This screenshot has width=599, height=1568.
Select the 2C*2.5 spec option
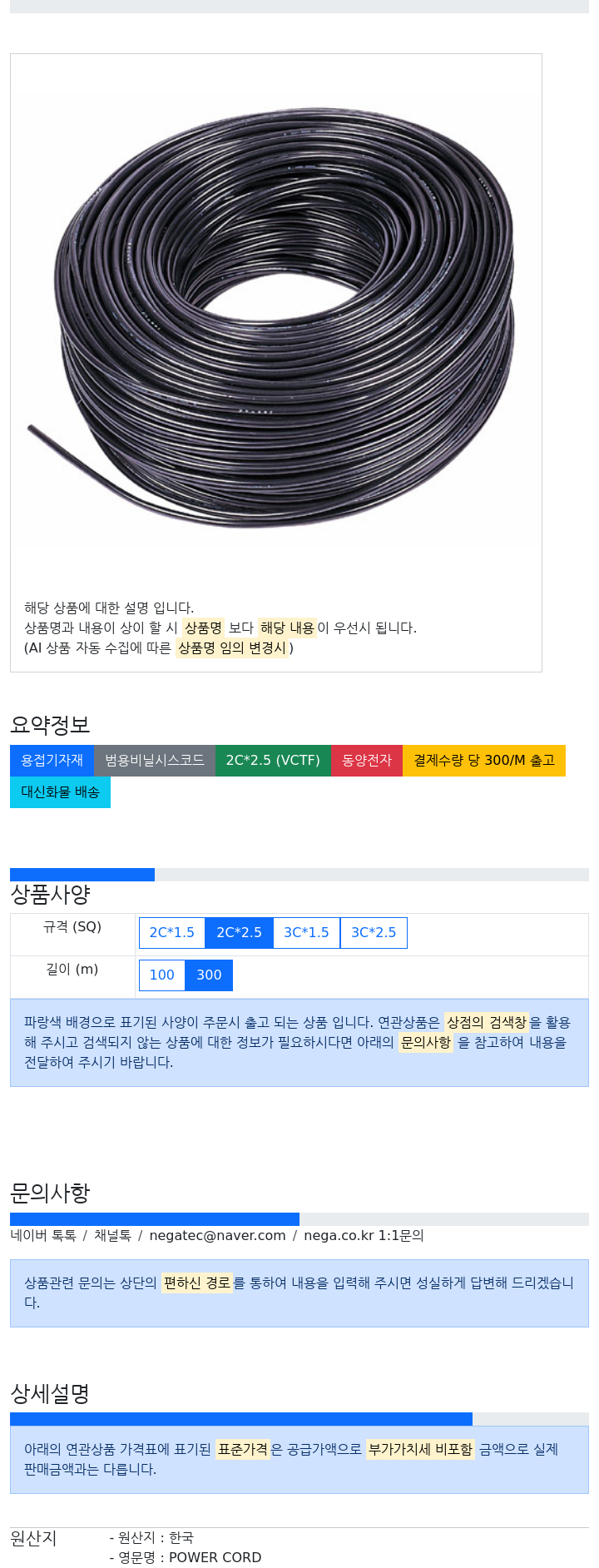(x=239, y=932)
